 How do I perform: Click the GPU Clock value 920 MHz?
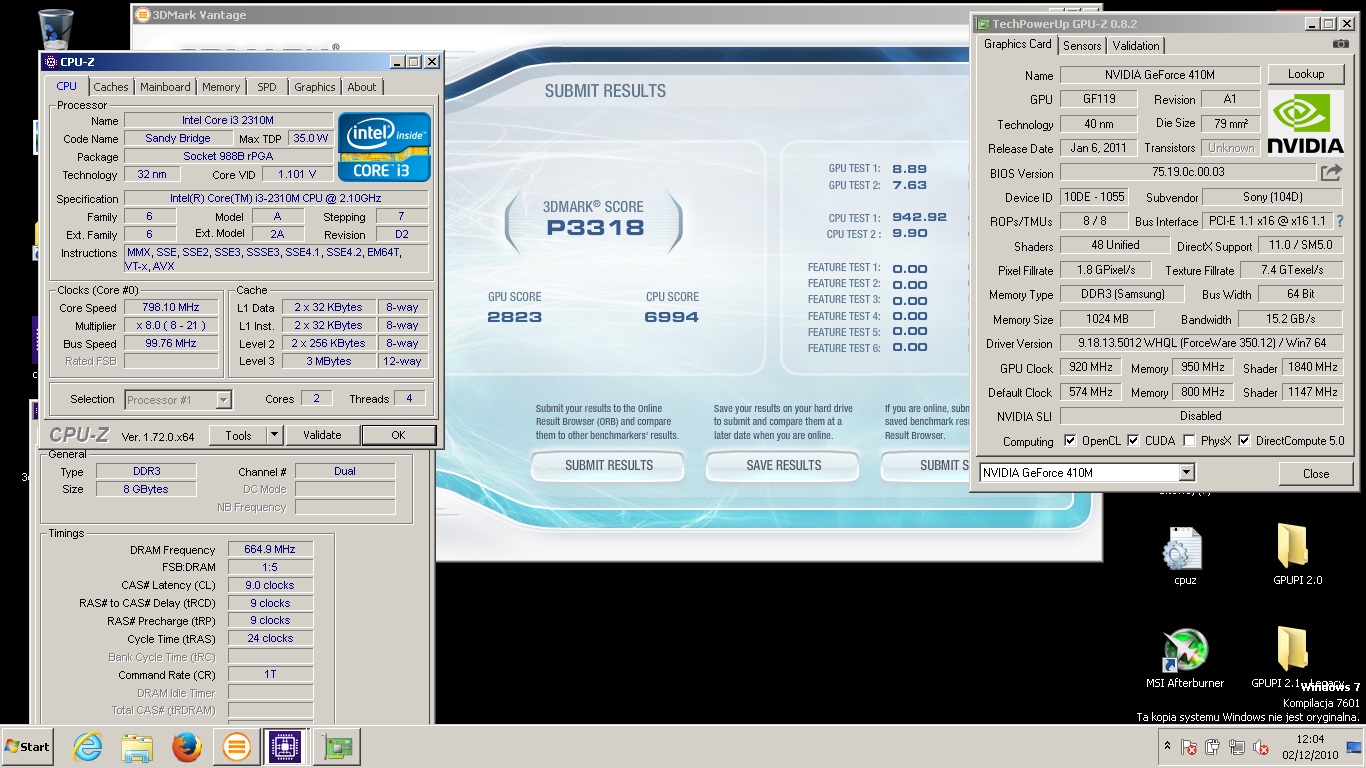[1091, 367]
